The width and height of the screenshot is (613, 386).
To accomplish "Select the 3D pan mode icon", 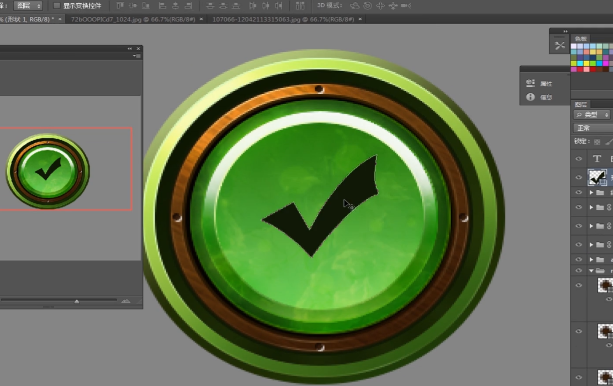I will click(380, 5).
